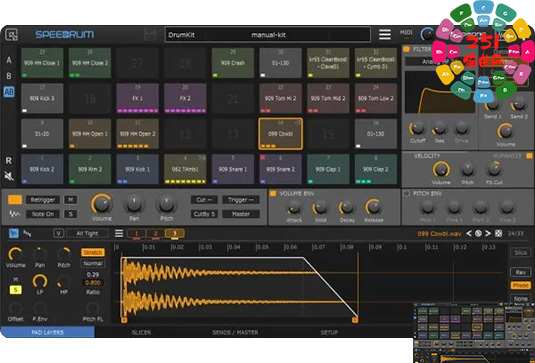Open the Note On dropdown
Screen dimensions: 535x363
click(x=43, y=214)
